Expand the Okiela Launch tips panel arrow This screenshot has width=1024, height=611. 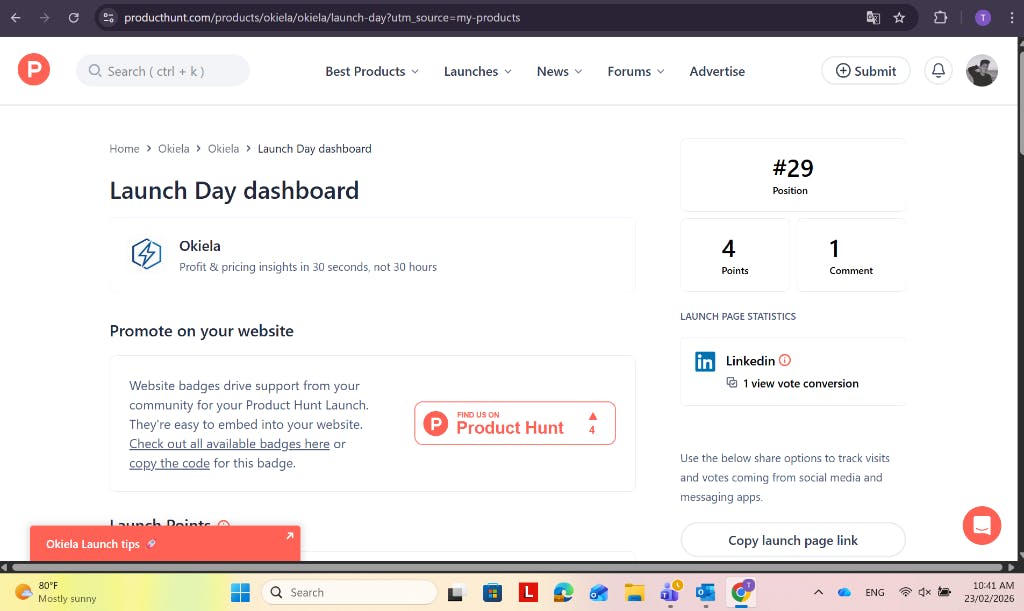point(289,536)
